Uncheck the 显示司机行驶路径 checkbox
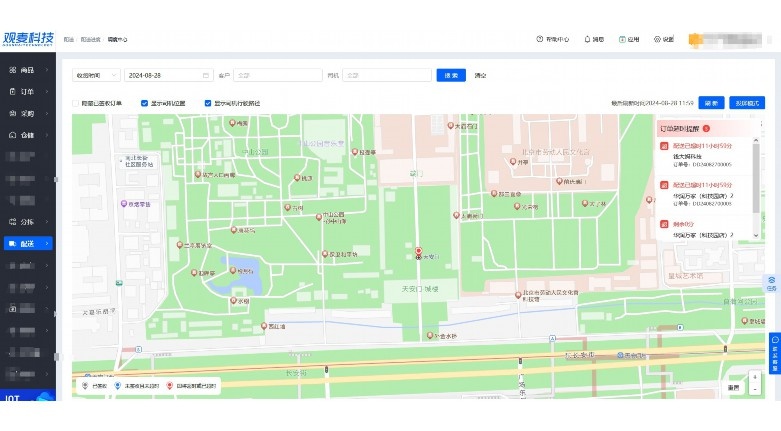 coord(208,103)
